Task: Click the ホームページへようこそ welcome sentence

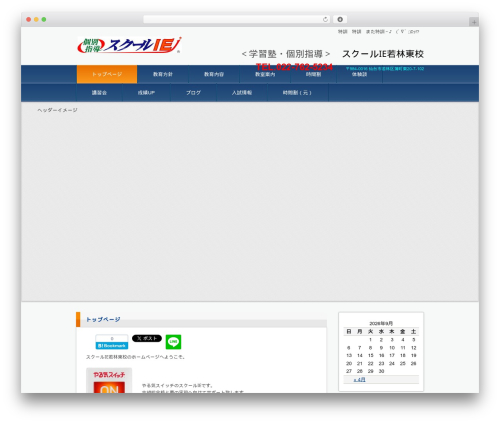Action: [x=135, y=357]
